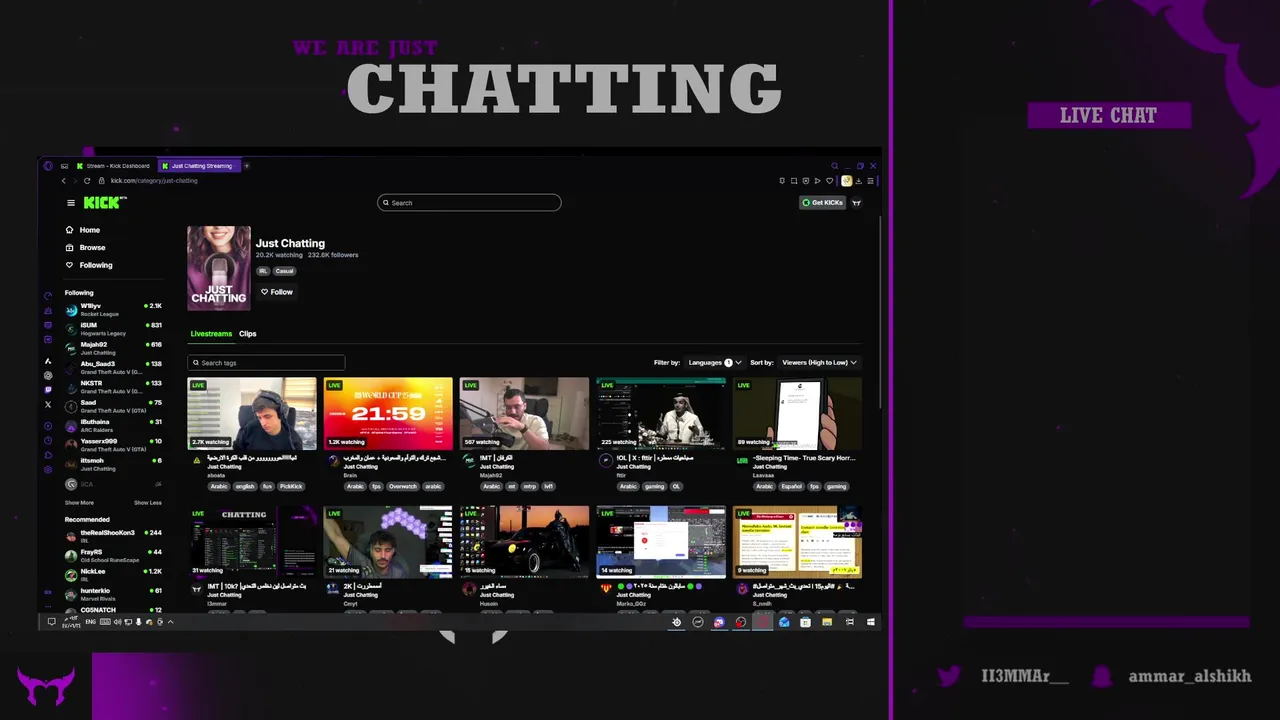
Task: Open iSUM channel playing Hogwarts Legacy
Action: click(113, 329)
